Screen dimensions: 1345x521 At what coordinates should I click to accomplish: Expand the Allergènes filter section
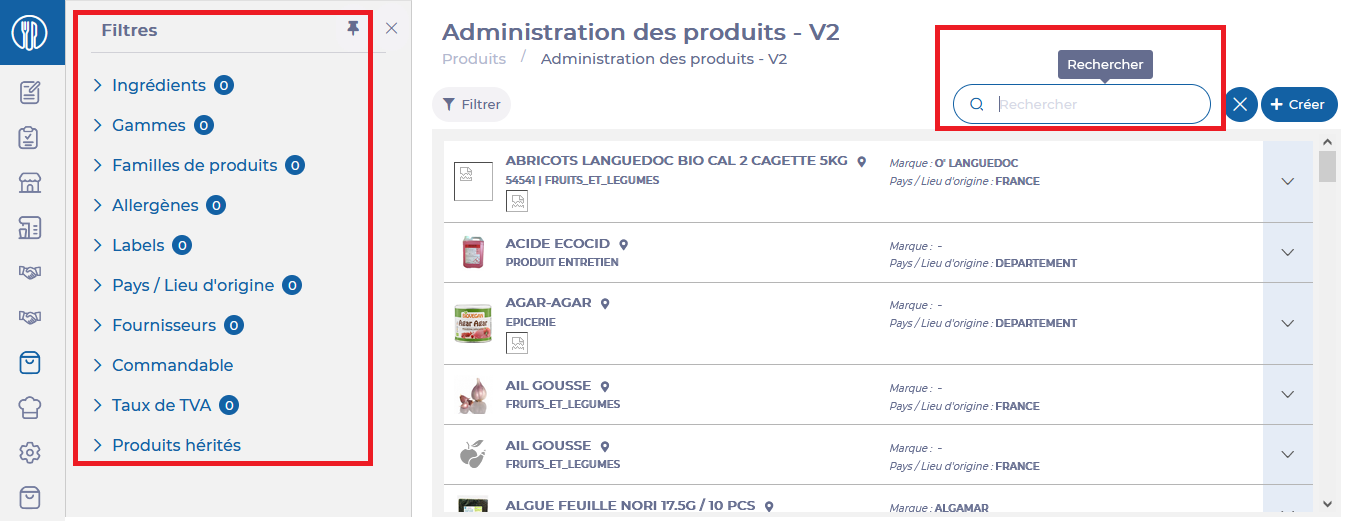point(158,205)
